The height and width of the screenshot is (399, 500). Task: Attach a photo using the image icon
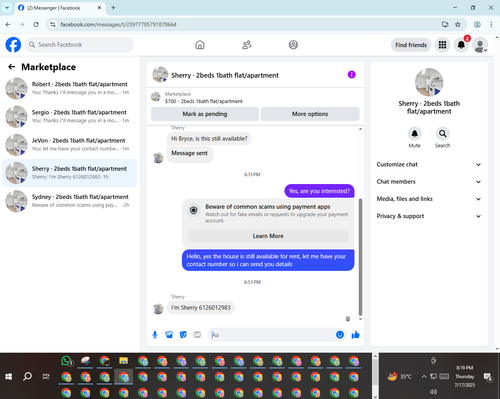169,335
